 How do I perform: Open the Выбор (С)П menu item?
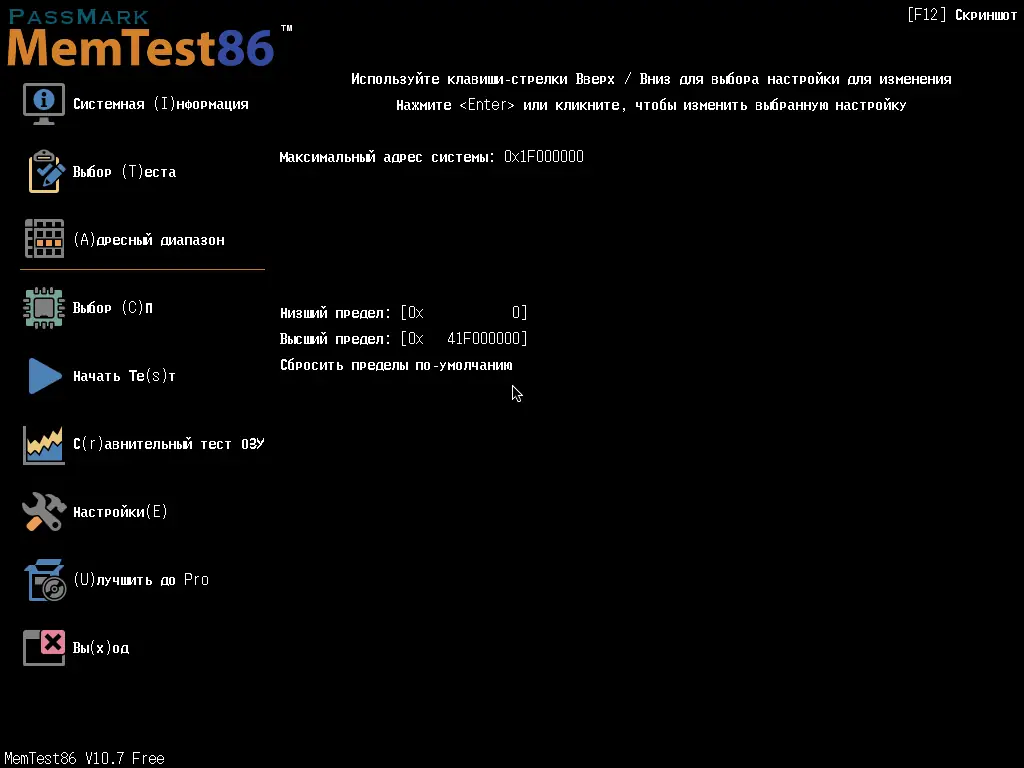click(x=112, y=308)
